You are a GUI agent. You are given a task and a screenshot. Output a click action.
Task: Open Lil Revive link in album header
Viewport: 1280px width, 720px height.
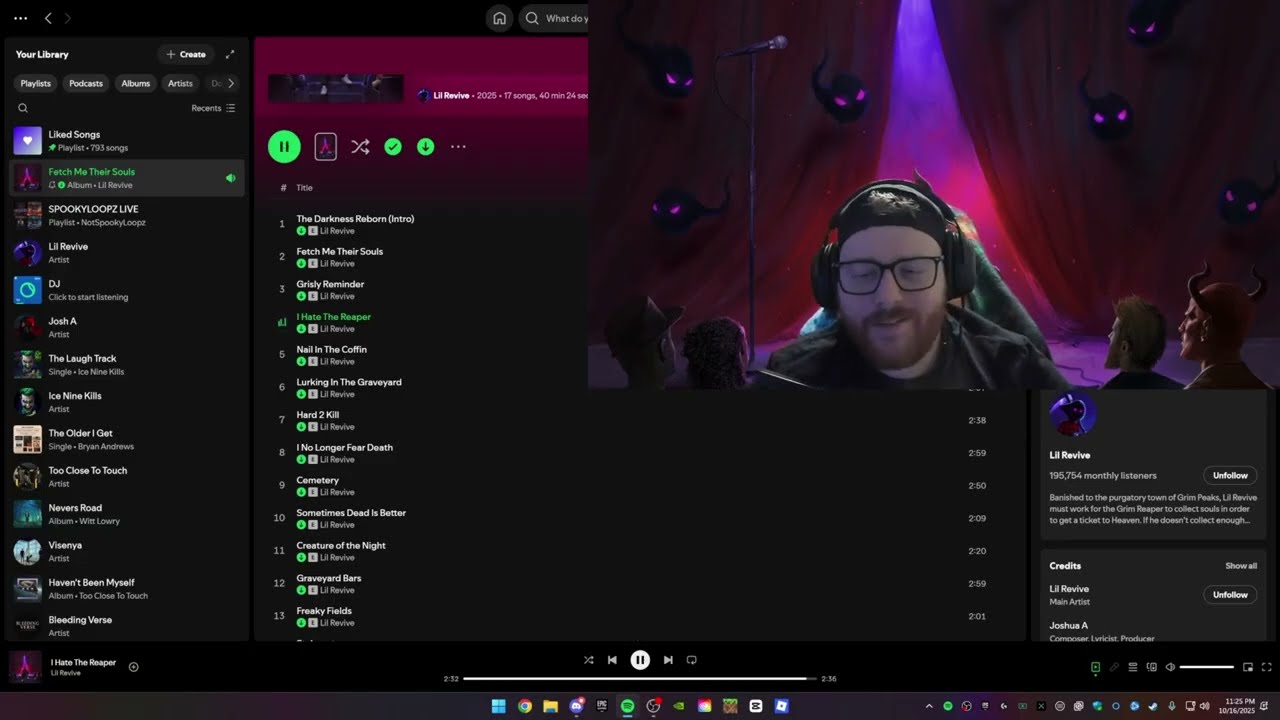[x=451, y=95]
